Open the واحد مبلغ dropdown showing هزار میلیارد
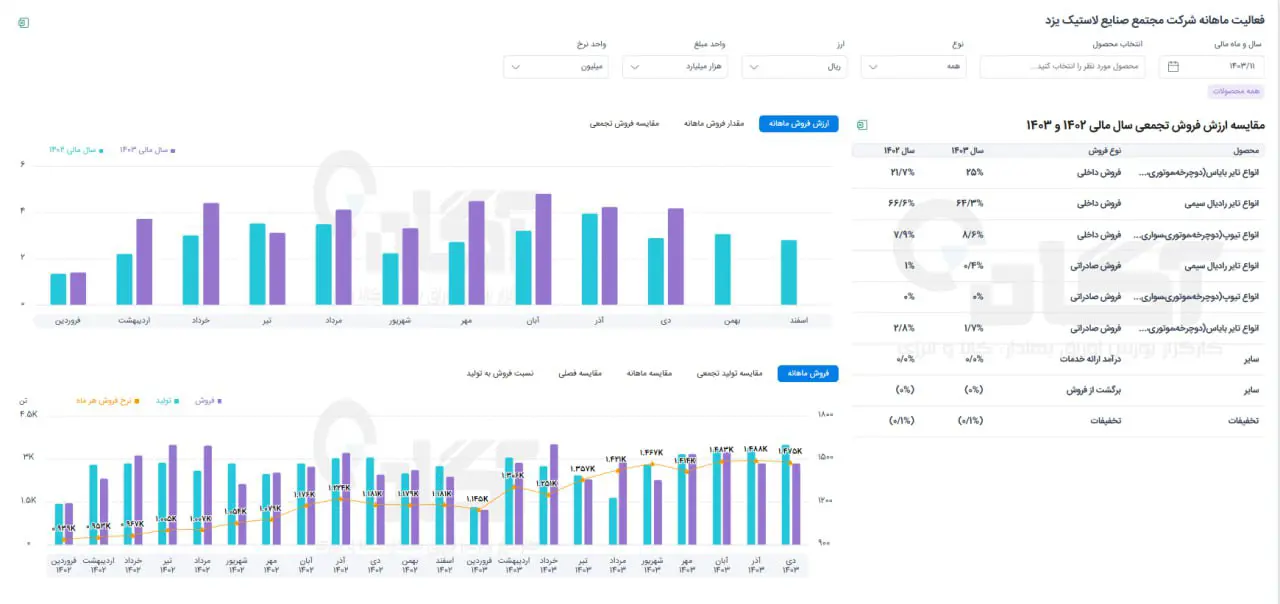 click(675, 67)
